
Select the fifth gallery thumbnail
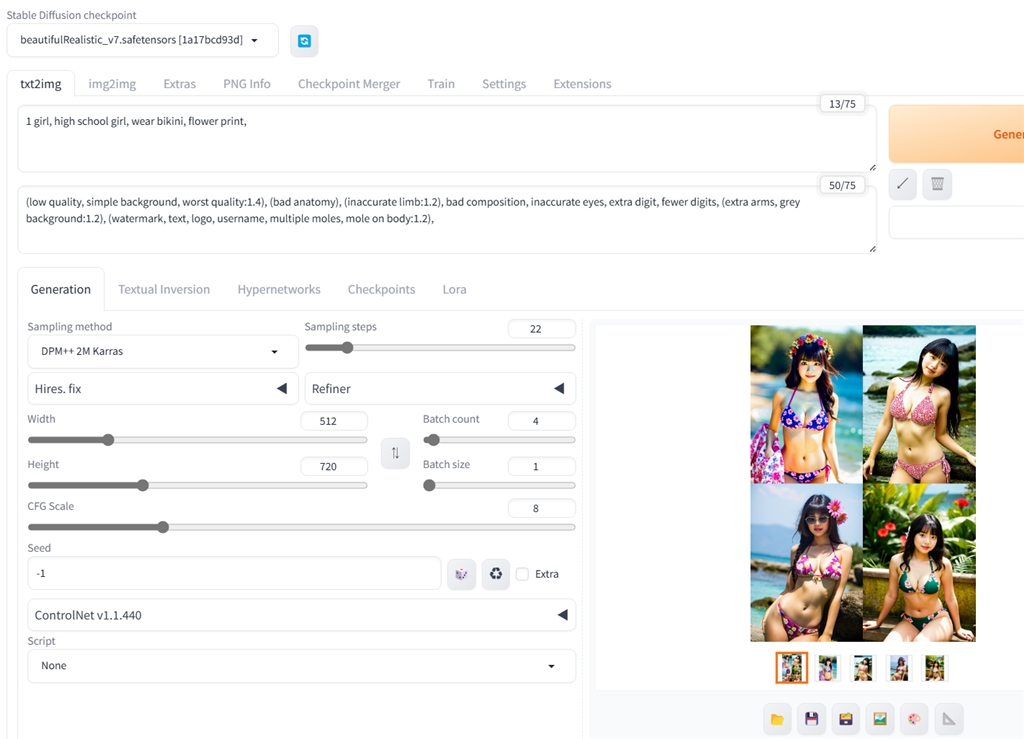[x=935, y=668]
